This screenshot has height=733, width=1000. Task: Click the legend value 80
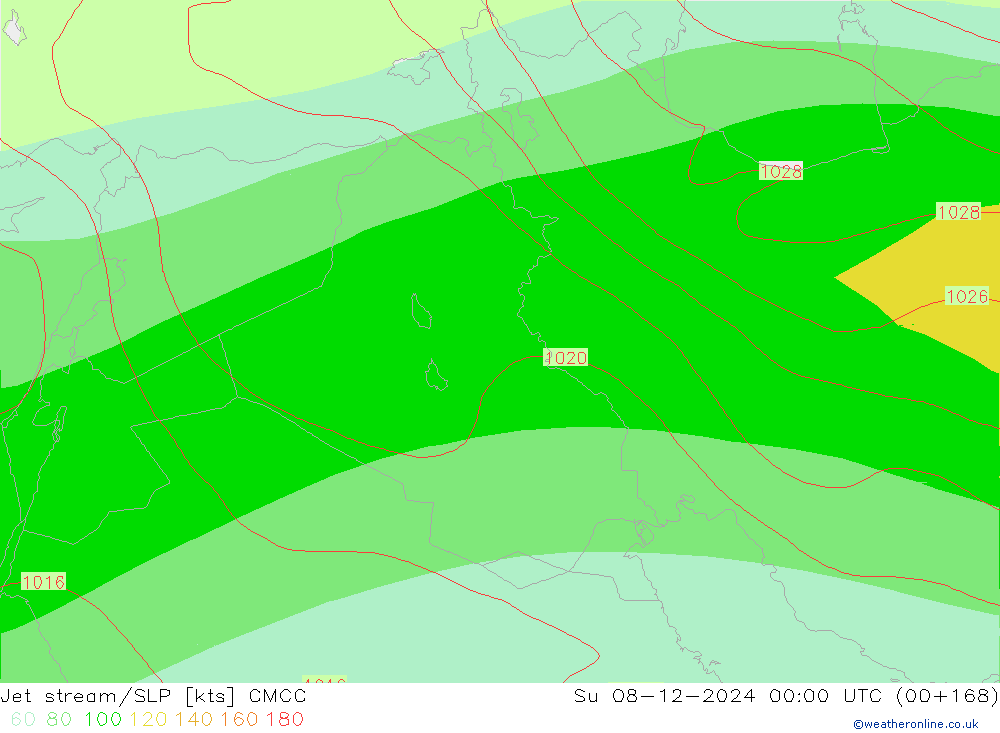tap(59, 720)
